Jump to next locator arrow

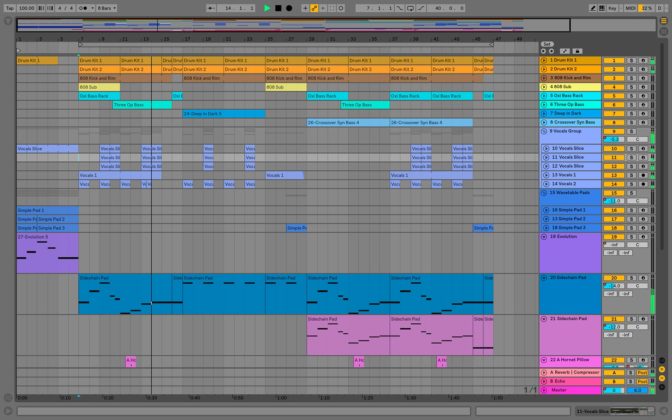552,51
